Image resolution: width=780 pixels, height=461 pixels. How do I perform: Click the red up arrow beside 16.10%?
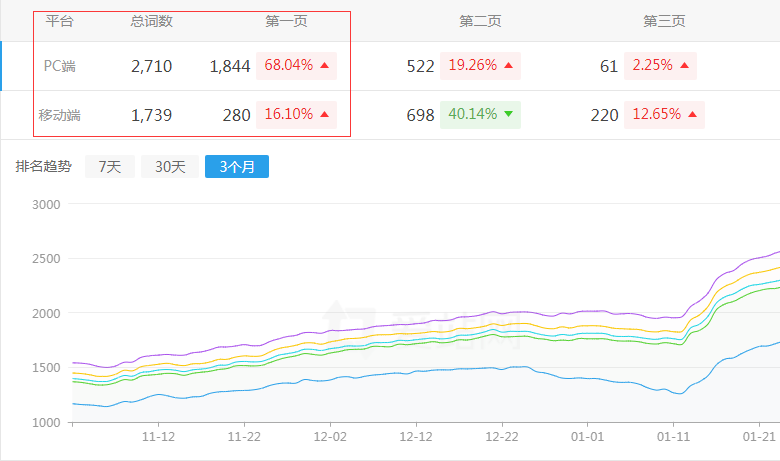coord(324,115)
